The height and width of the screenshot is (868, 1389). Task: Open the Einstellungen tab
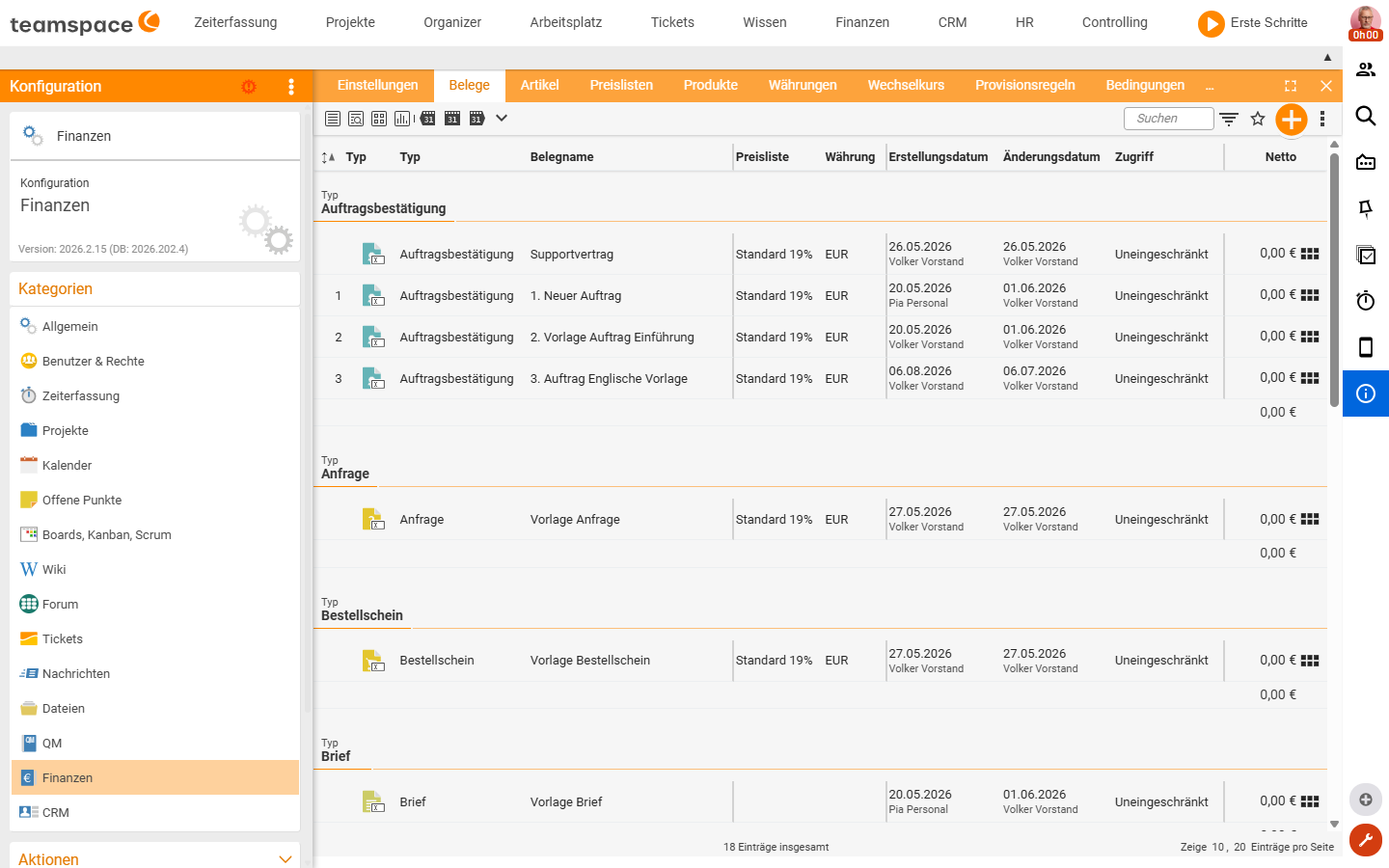point(378,86)
